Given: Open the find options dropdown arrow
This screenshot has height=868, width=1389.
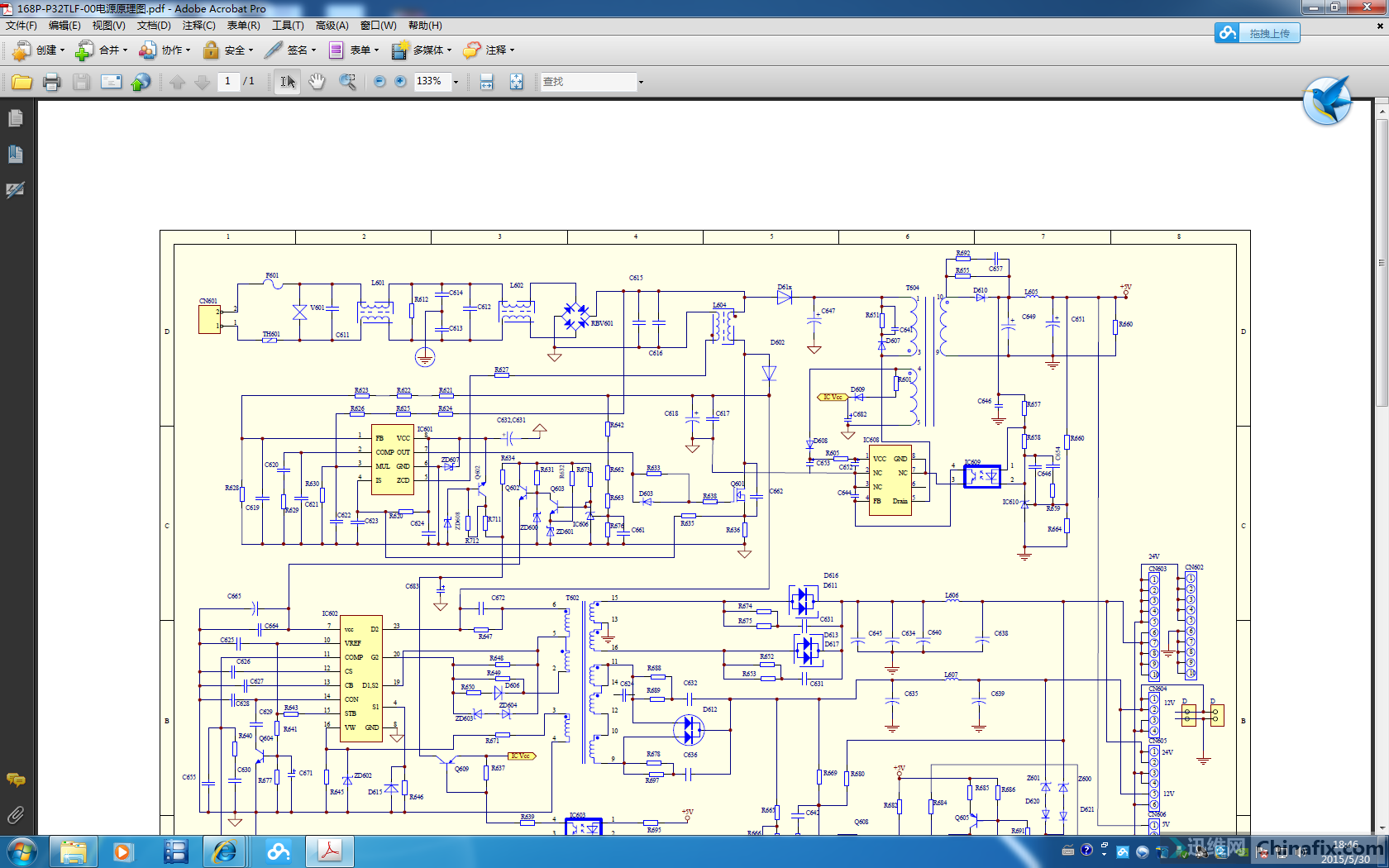Looking at the screenshot, I should (641, 82).
